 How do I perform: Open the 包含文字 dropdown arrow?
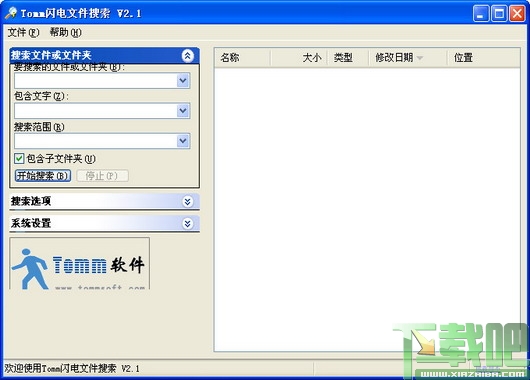[x=183, y=111]
